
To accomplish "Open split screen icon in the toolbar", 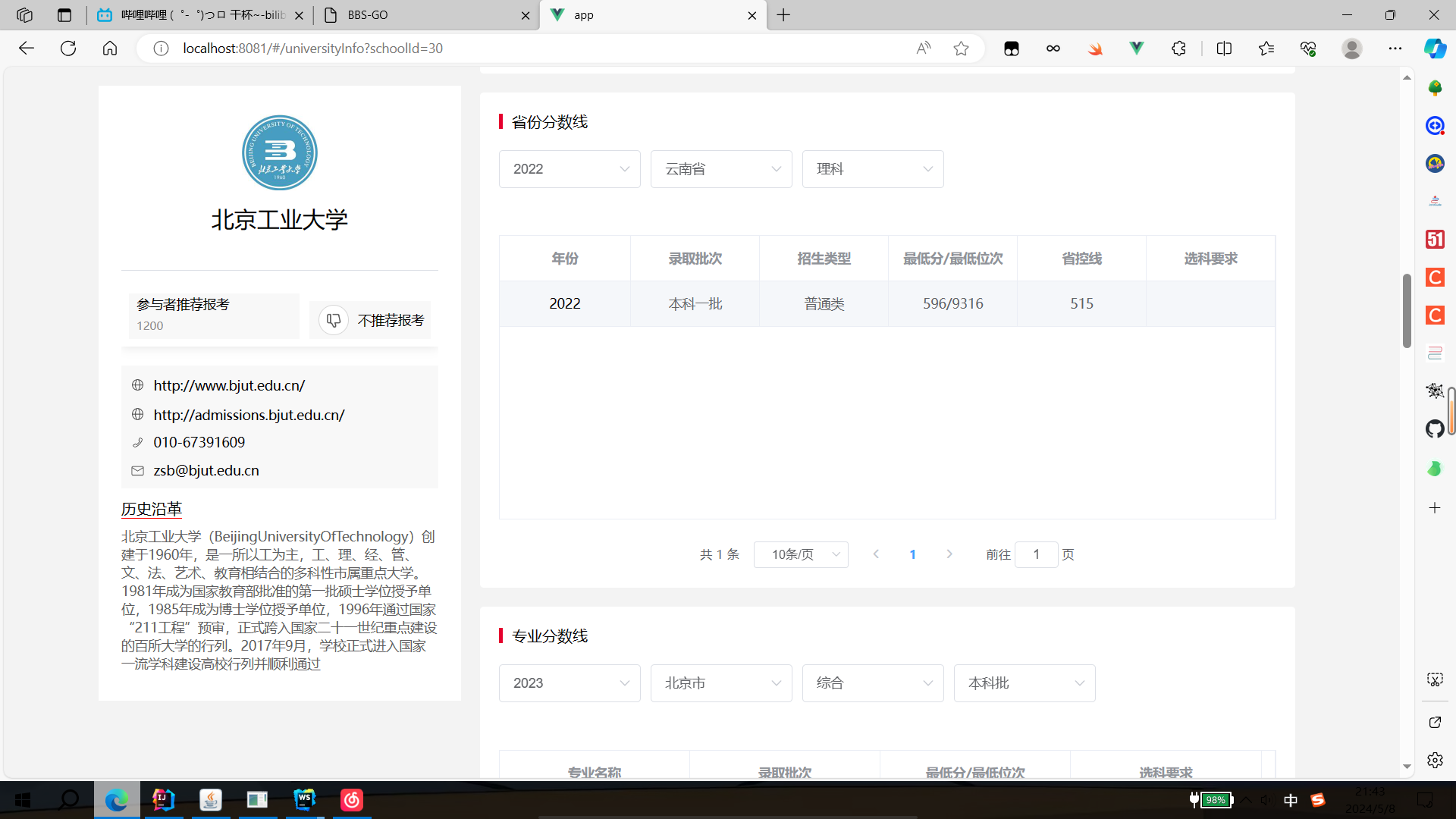I will click(x=1224, y=49).
